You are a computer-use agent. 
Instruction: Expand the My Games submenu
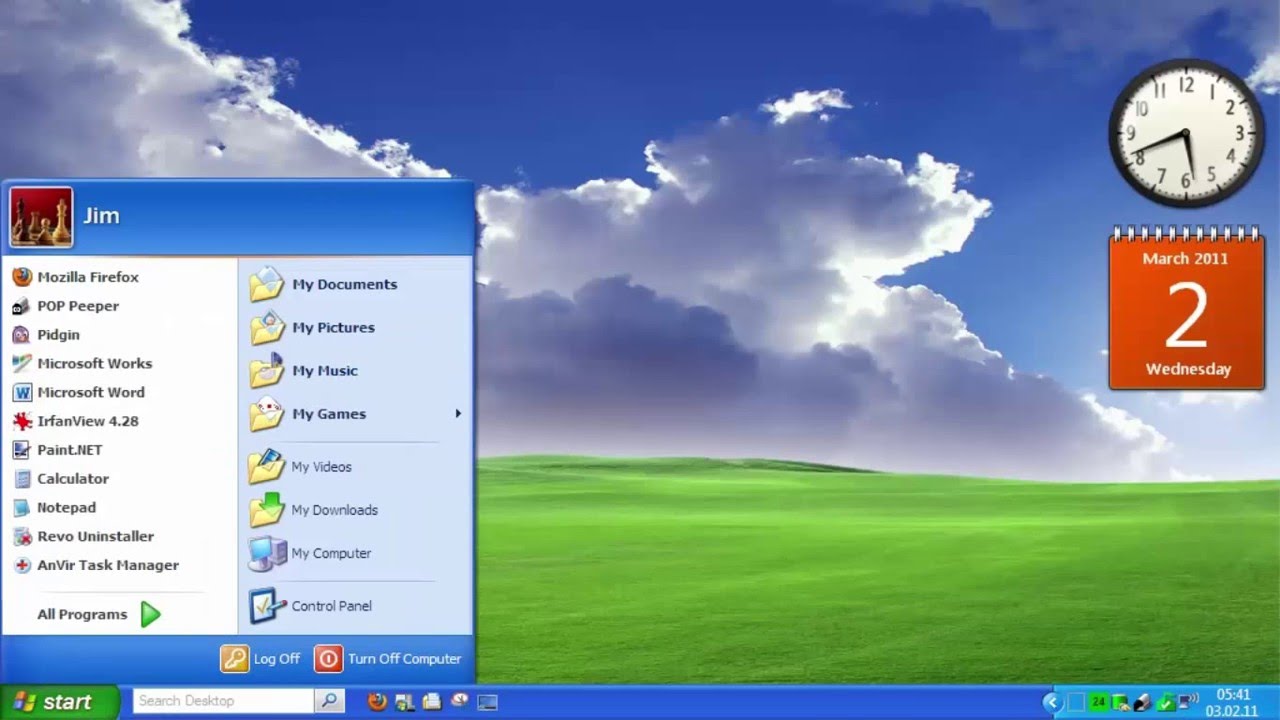point(355,413)
